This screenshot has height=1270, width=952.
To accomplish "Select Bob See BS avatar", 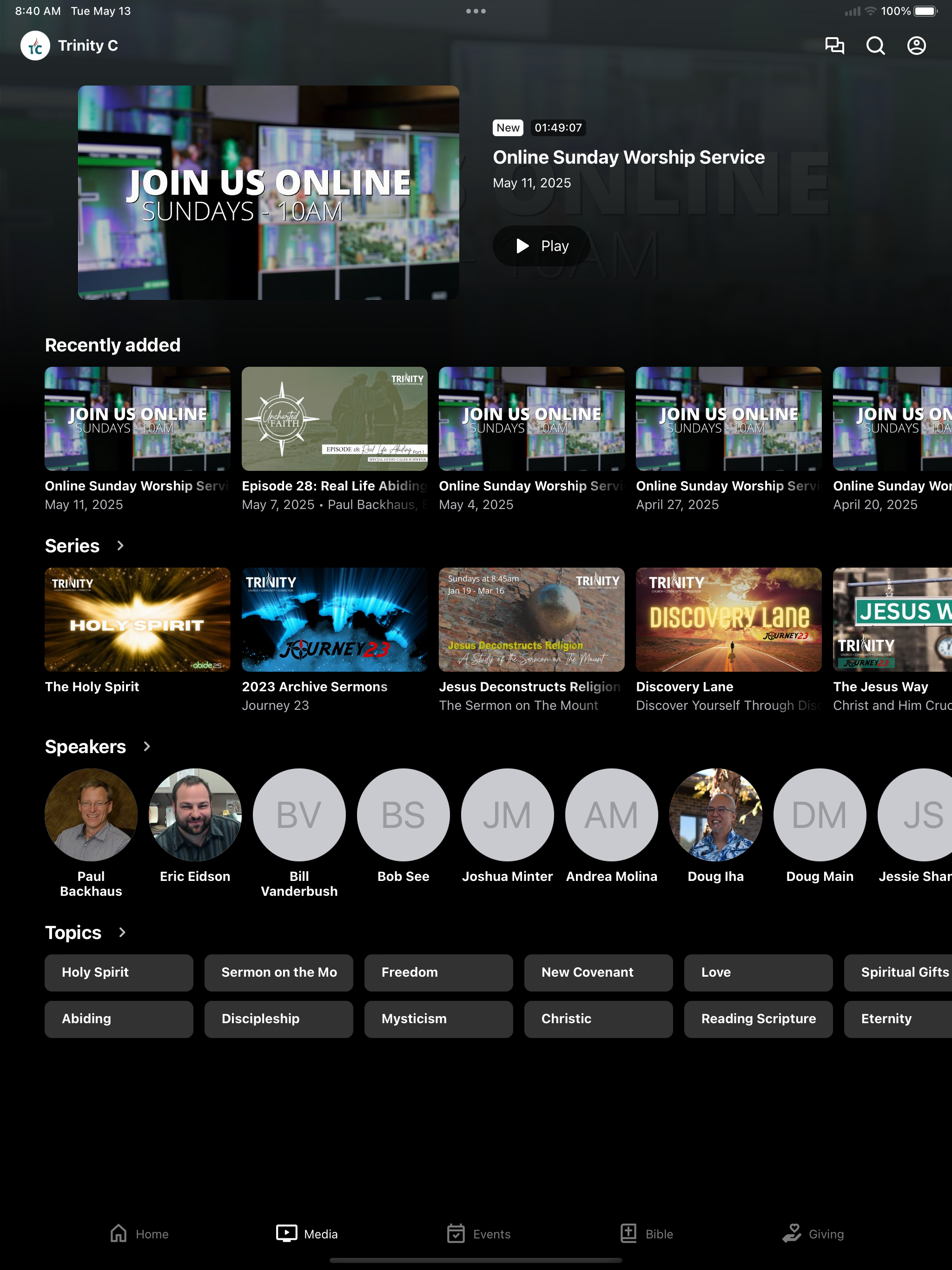I will pyautogui.click(x=403, y=815).
